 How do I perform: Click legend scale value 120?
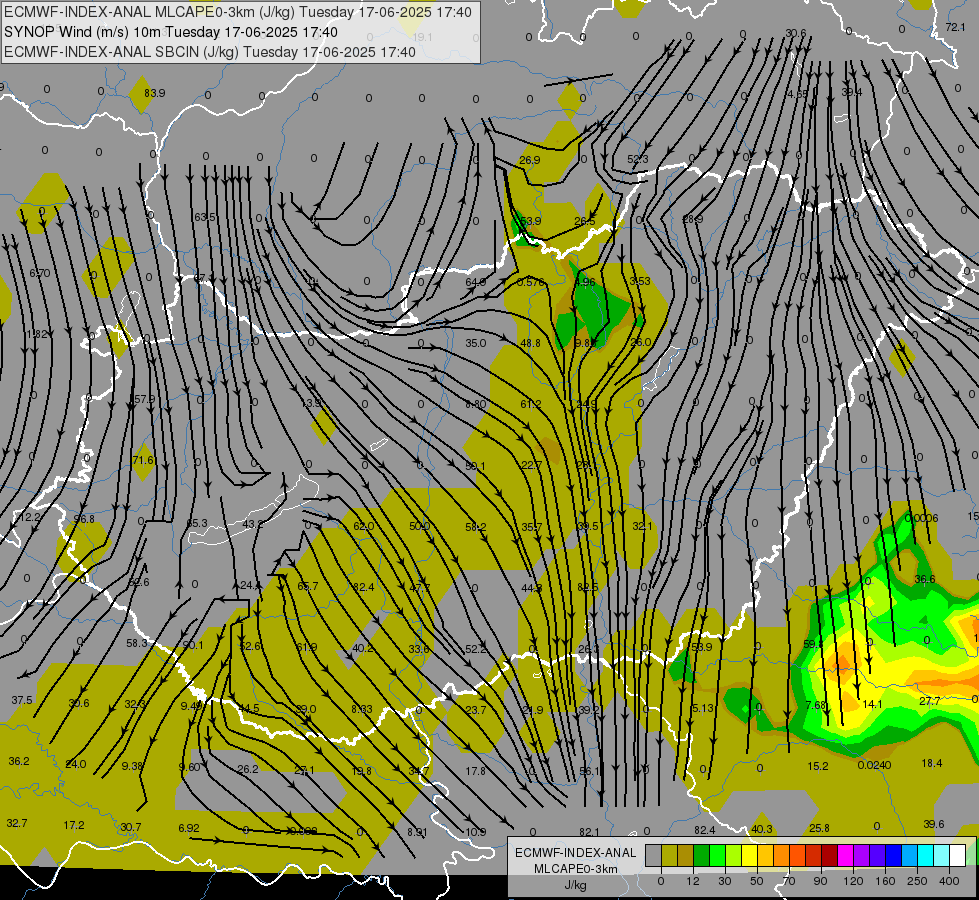[853, 881]
